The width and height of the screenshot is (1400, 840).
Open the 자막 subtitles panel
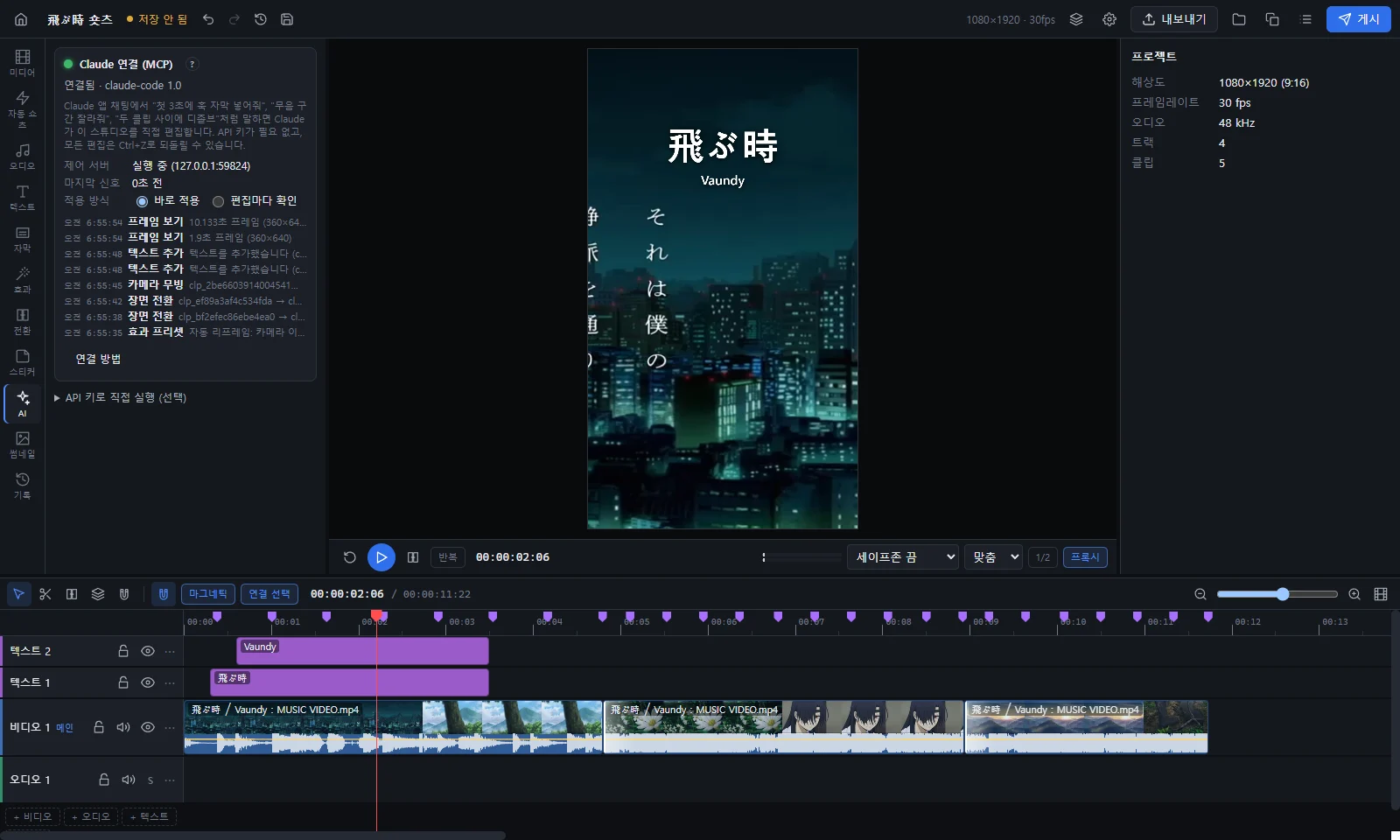point(23,239)
